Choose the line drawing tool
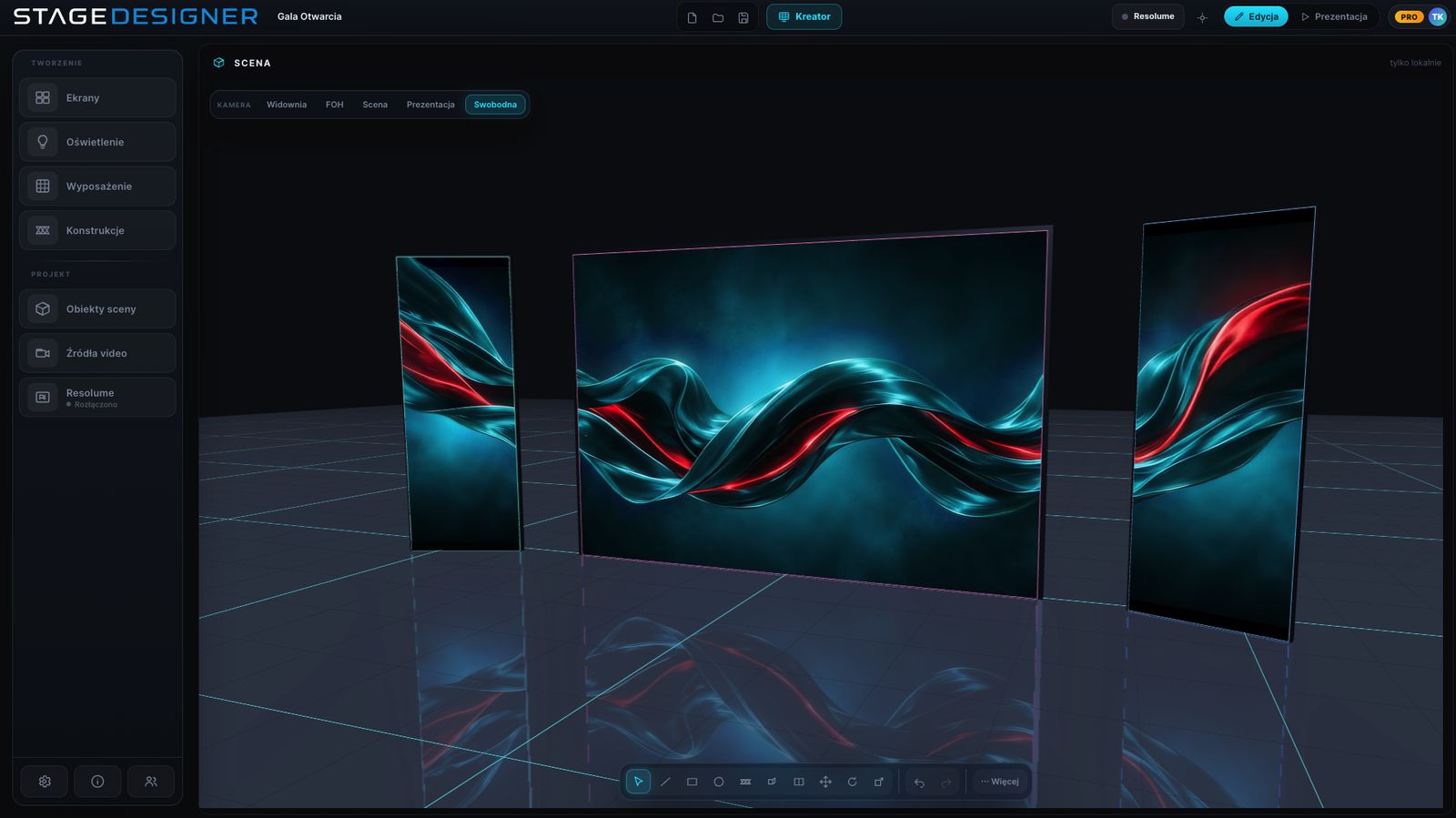Screen dimensions: 1456x818 pos(665,782)
